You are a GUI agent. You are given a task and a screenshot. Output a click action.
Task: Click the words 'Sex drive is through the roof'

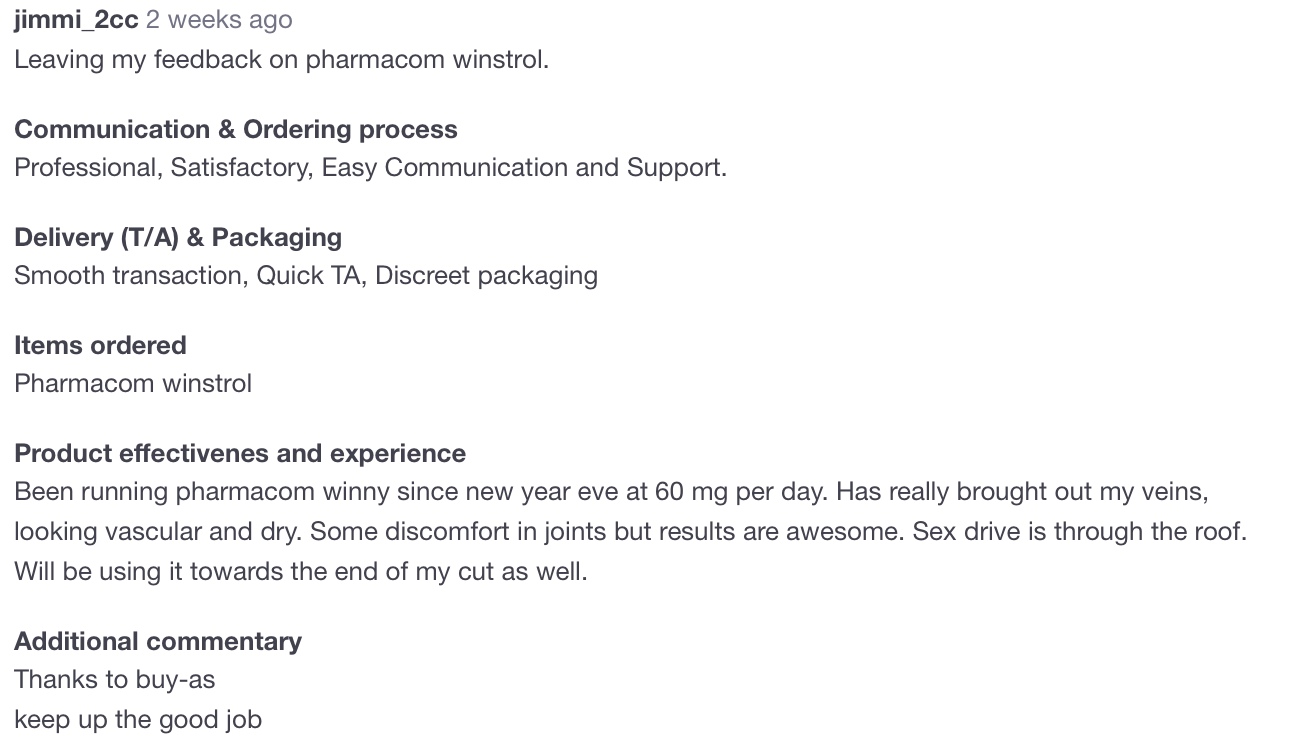[1079, 532]
